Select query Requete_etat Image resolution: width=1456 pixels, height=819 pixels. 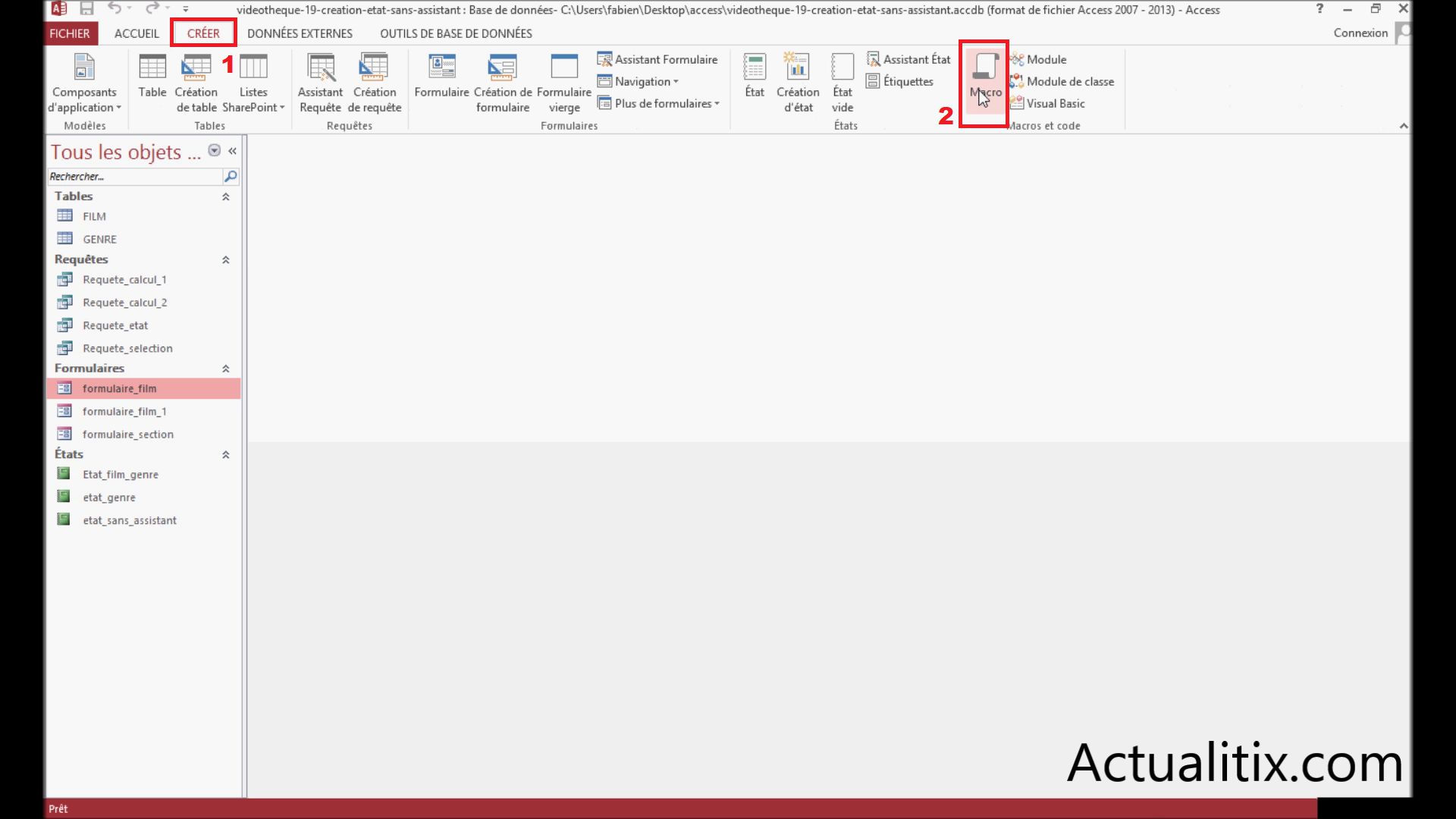(144, 325)
